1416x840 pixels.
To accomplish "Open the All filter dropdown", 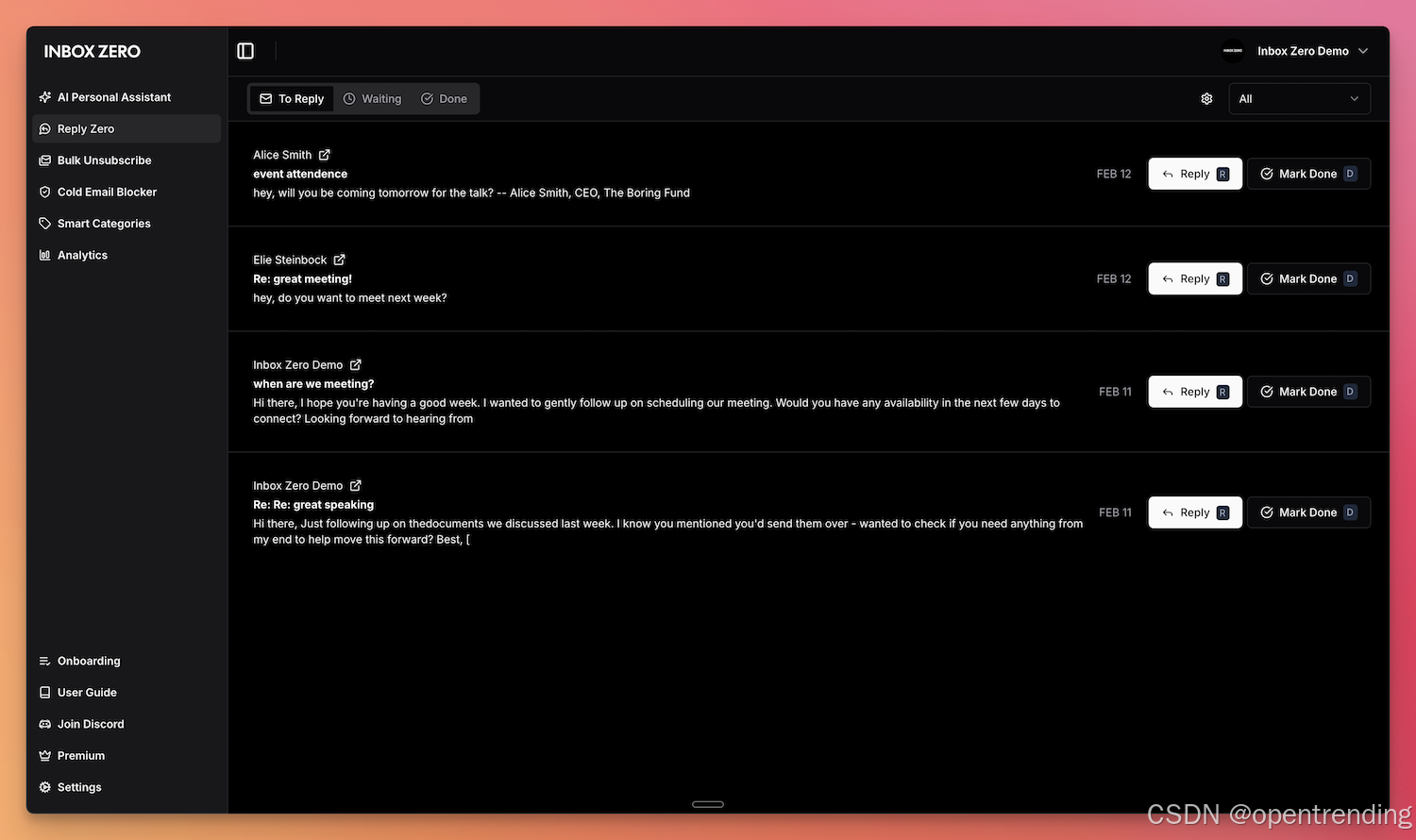I will (x=1299, y=99).
